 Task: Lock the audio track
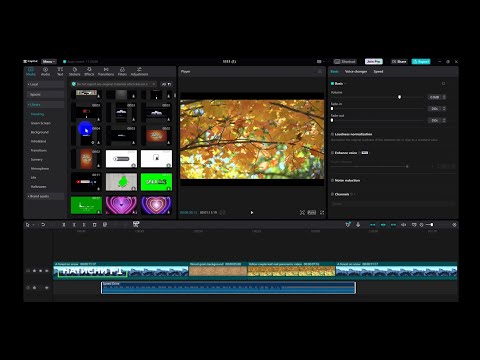tap(34, 287)
